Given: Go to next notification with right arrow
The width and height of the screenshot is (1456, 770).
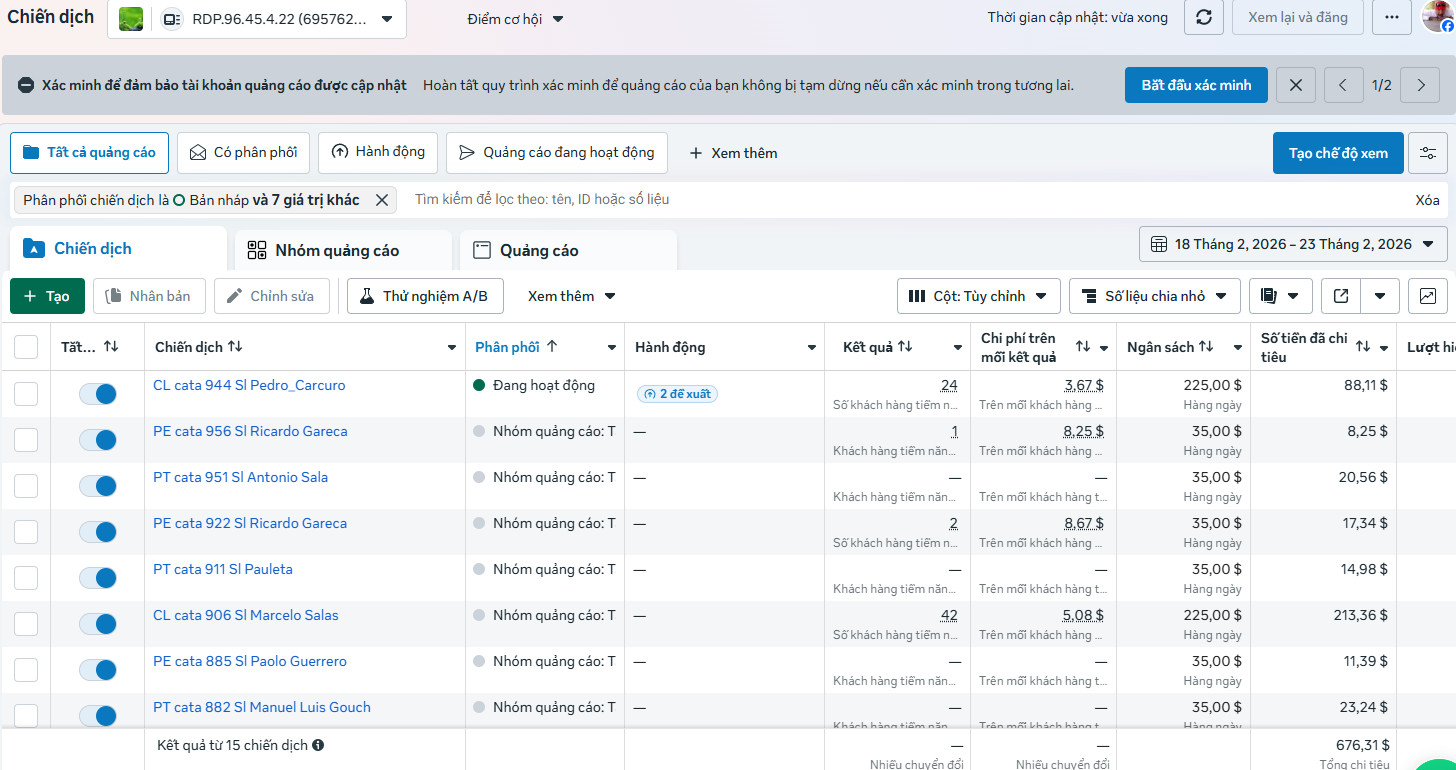Looking at the screenshot, I should [1420, 85].
